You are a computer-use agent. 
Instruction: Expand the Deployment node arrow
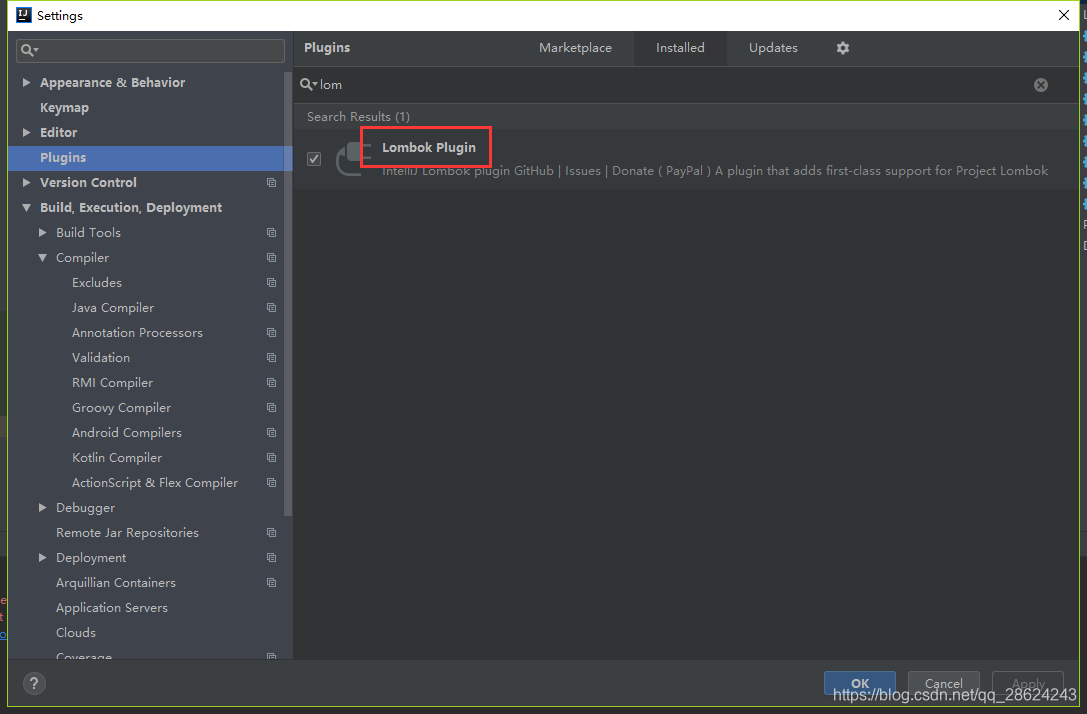pyautogui.click(x=42, y=557)
